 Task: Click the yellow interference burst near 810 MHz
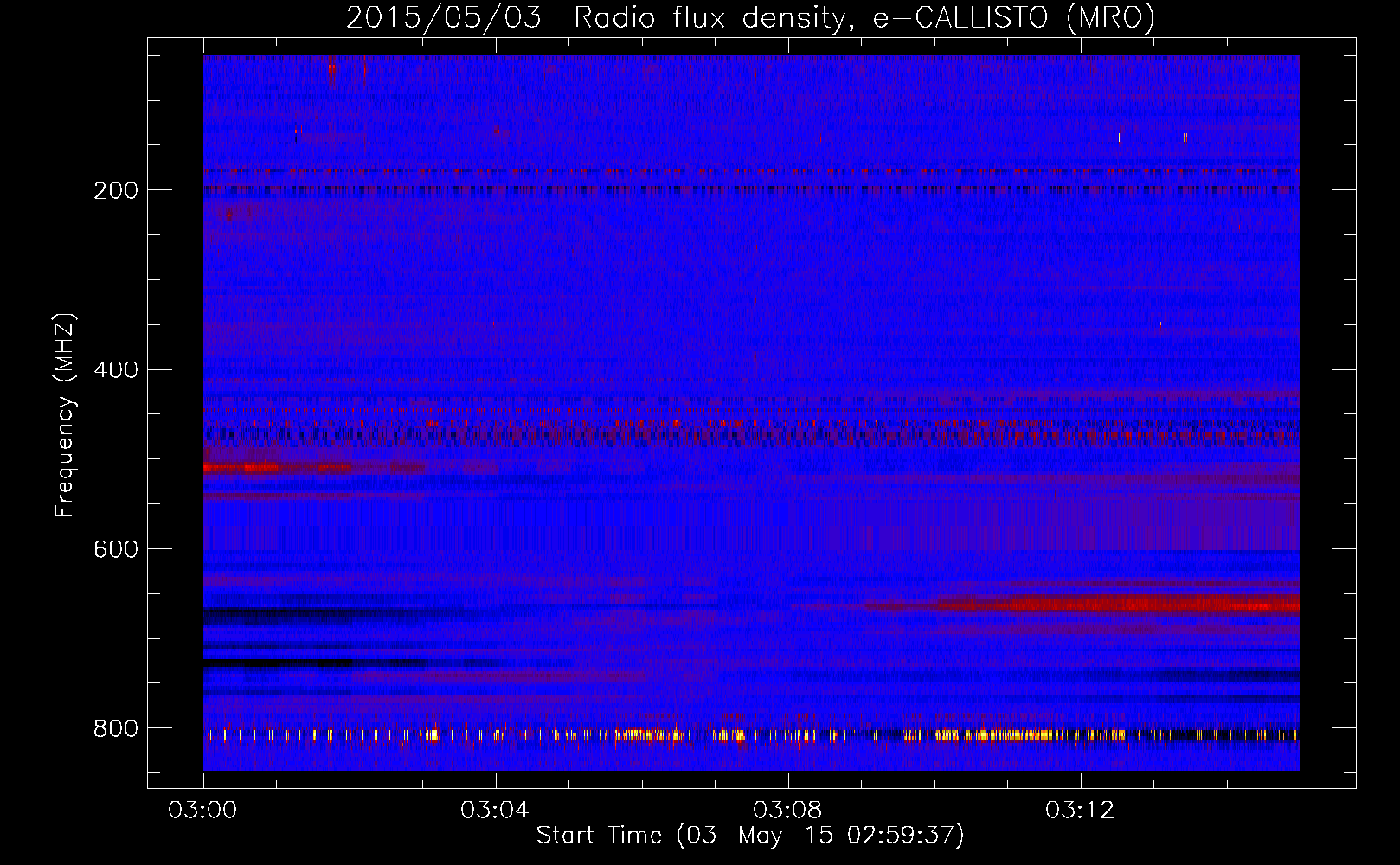coord(995,735)
